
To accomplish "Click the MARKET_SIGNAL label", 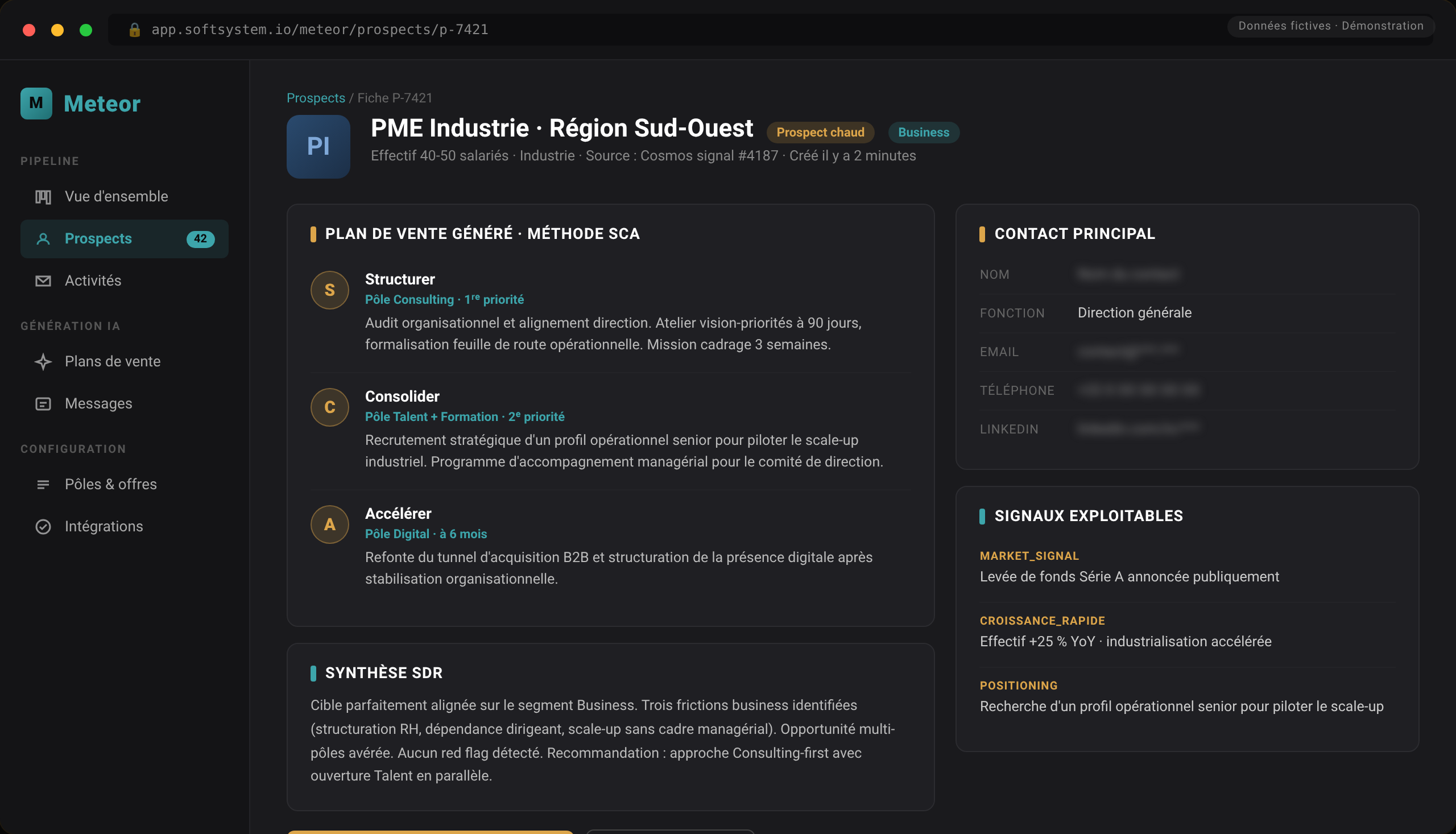I will tap(1029, 556).
